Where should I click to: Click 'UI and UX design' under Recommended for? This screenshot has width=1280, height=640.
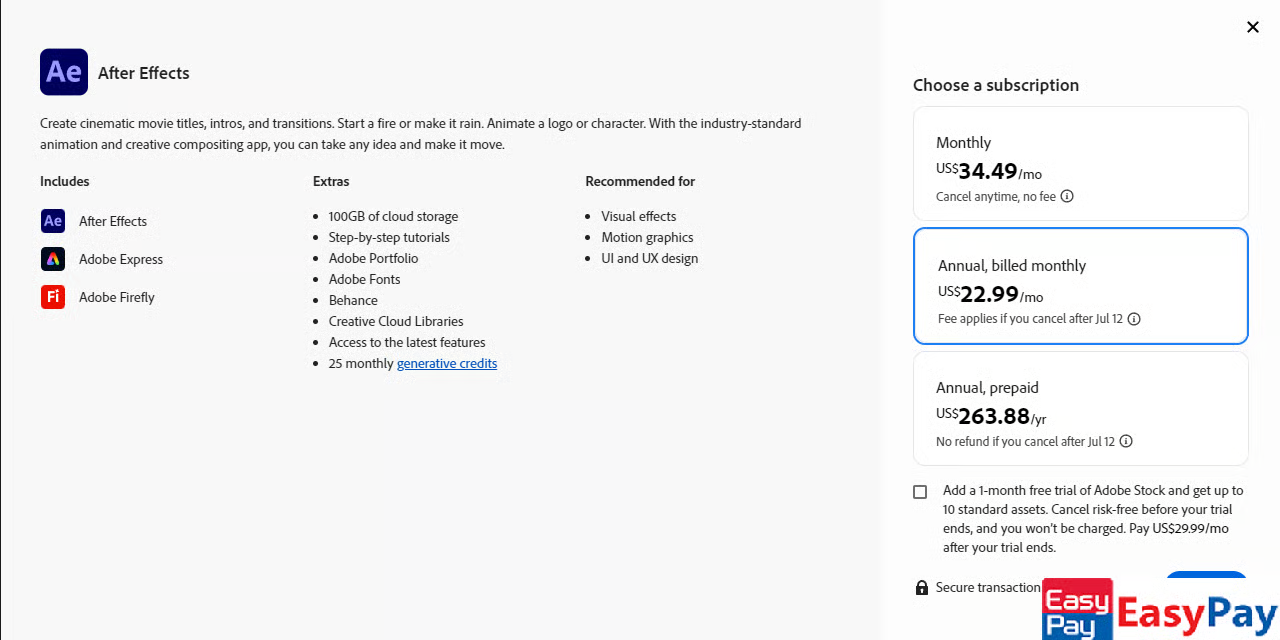click(x=650, y=258)
